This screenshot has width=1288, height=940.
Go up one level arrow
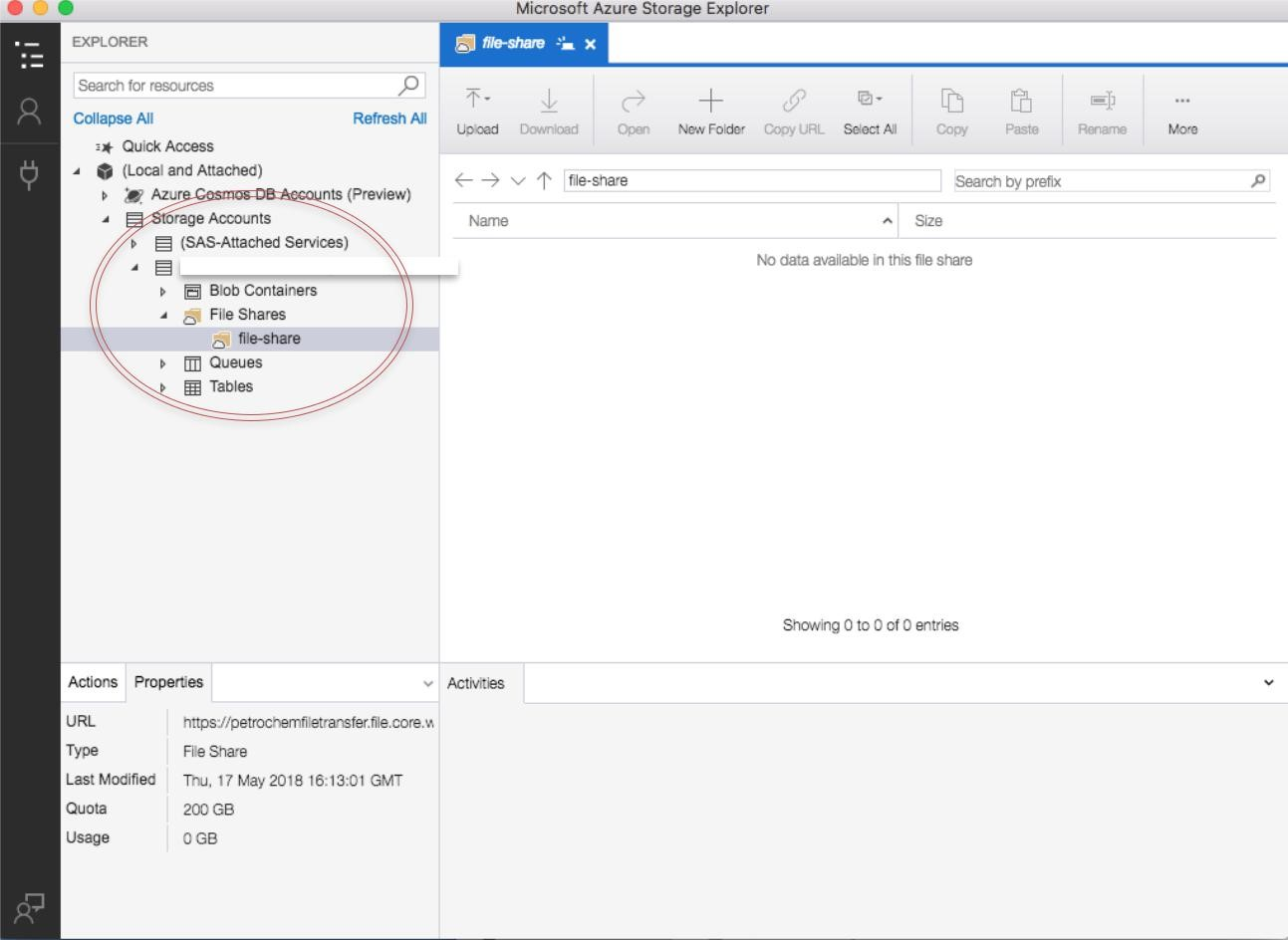544,180
